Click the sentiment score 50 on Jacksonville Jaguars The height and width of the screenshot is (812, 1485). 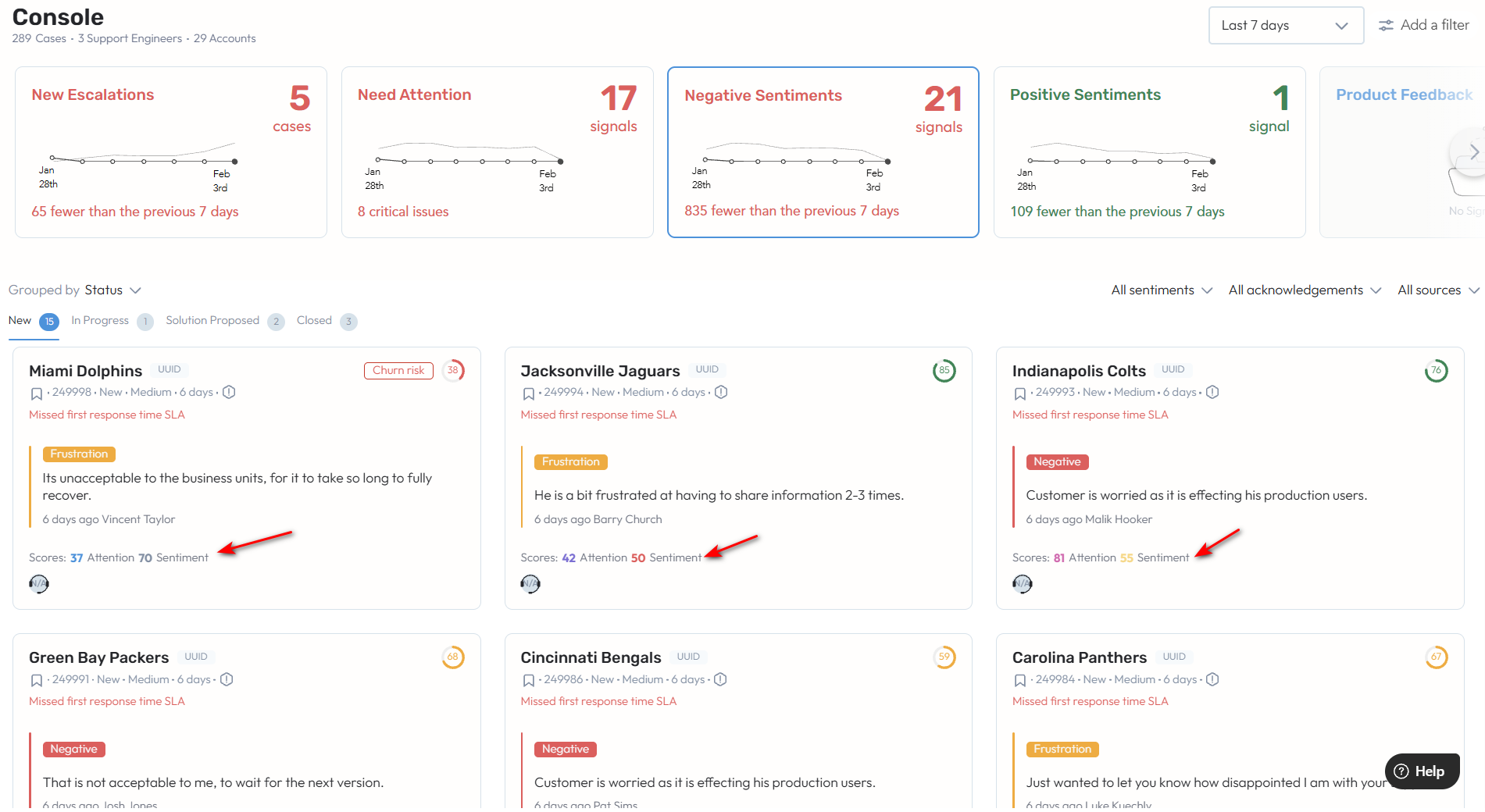[638, 557]
